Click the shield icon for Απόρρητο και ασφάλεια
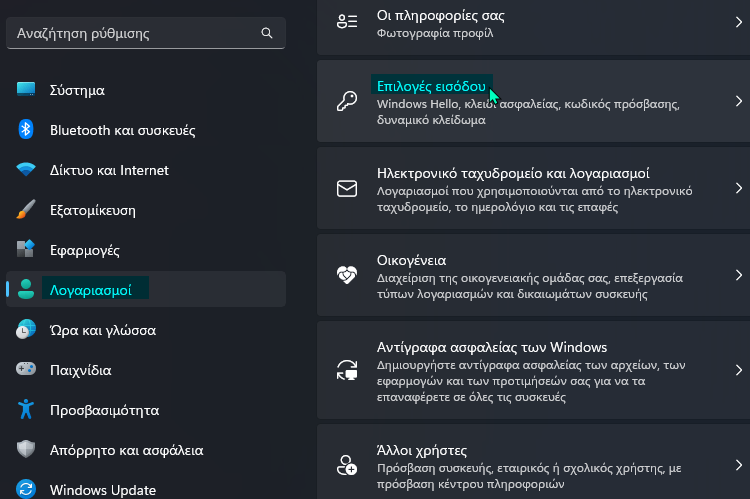750x499 pixels. 26,449
